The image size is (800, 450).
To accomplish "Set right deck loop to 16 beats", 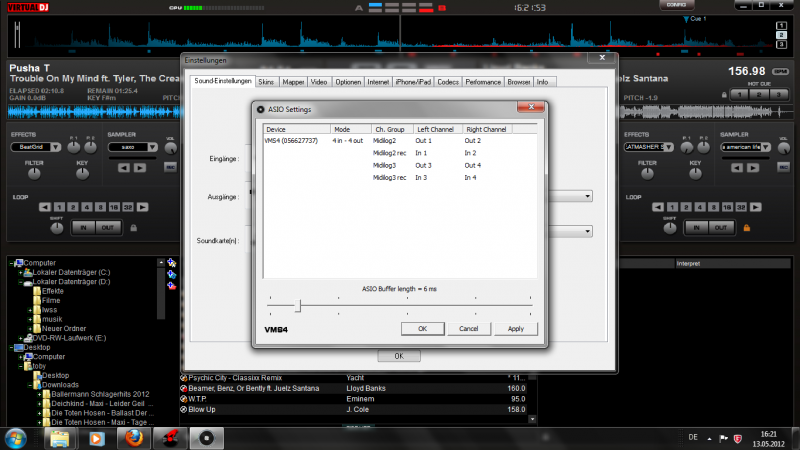I will (727, 207).
